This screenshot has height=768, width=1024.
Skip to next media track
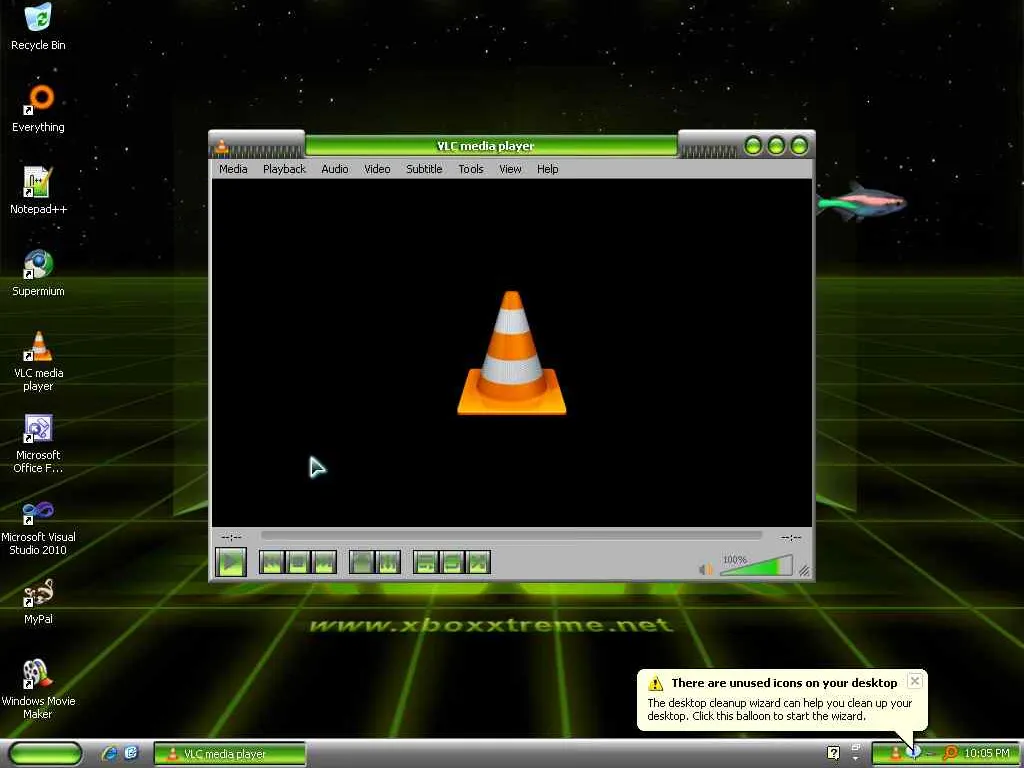[x=324, y=562]
